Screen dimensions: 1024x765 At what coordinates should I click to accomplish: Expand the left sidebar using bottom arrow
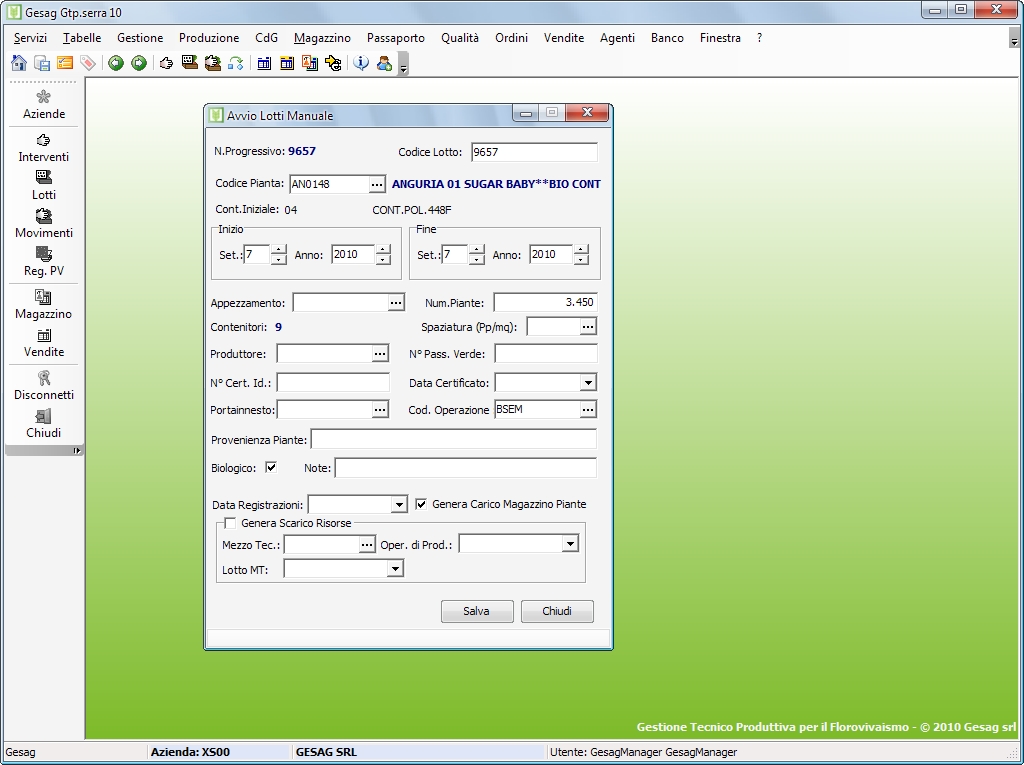coord(76,450)
